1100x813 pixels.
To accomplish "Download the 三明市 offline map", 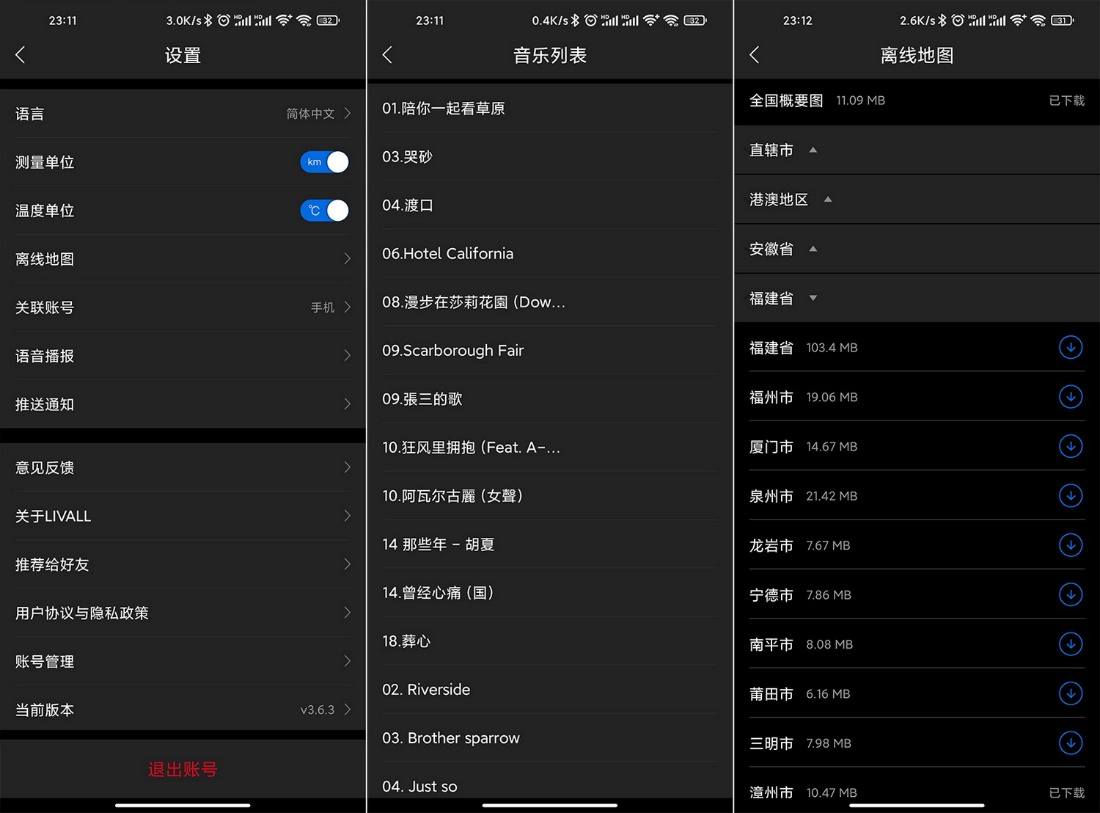I will 1070,743.
